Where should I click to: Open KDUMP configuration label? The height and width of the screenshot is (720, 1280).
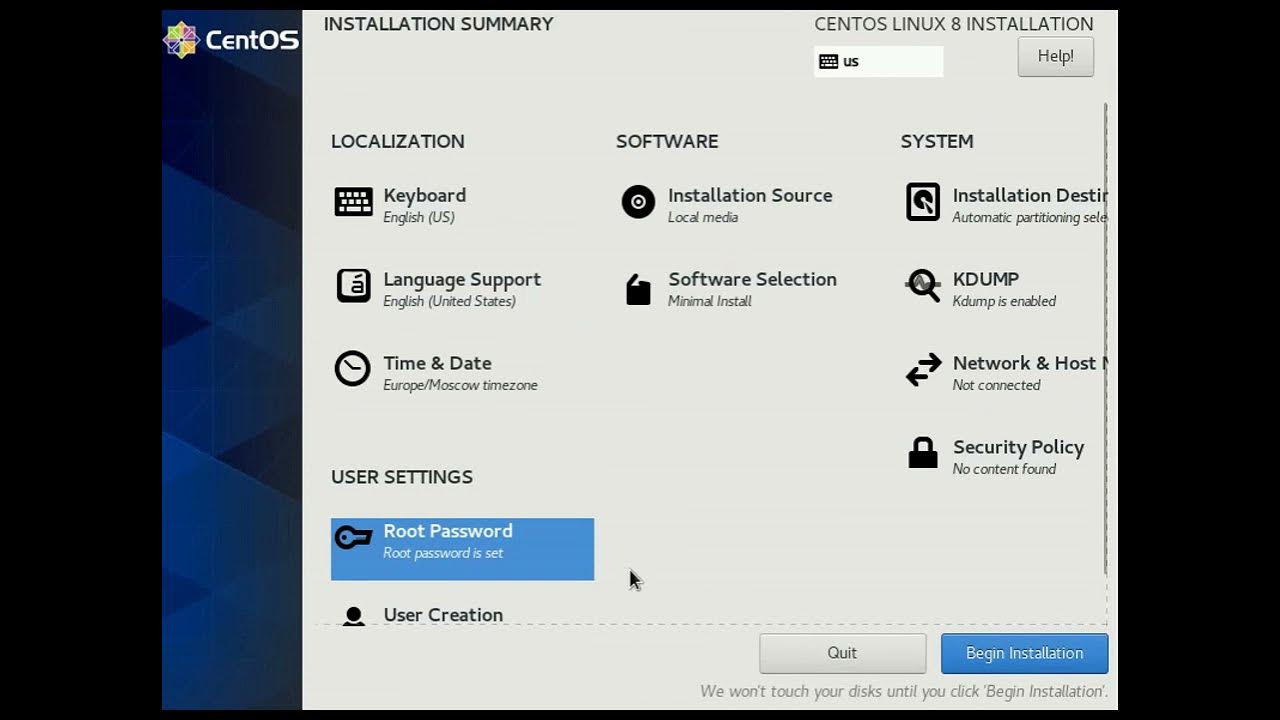[986, 279]
